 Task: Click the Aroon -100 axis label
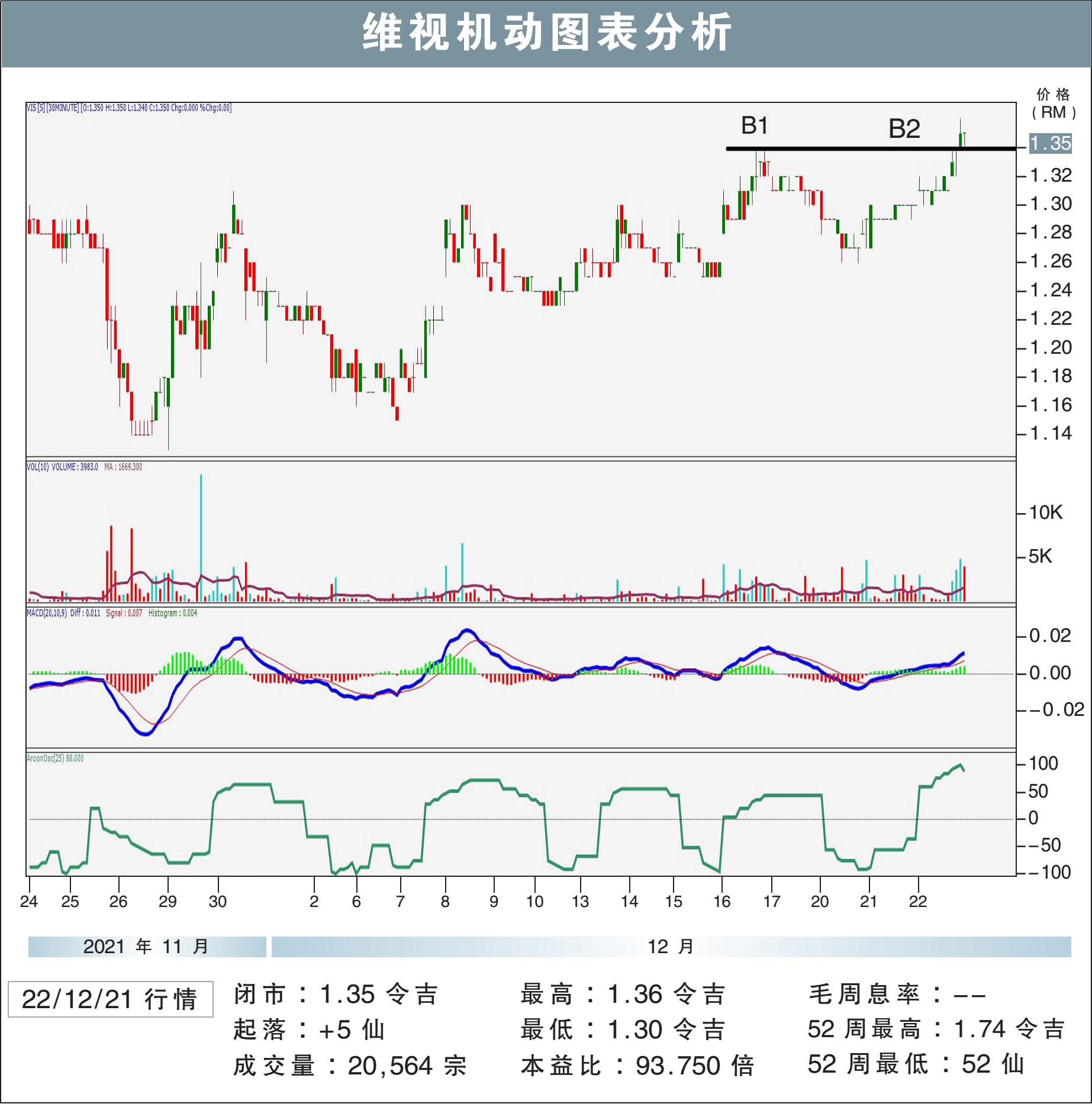1050,872
